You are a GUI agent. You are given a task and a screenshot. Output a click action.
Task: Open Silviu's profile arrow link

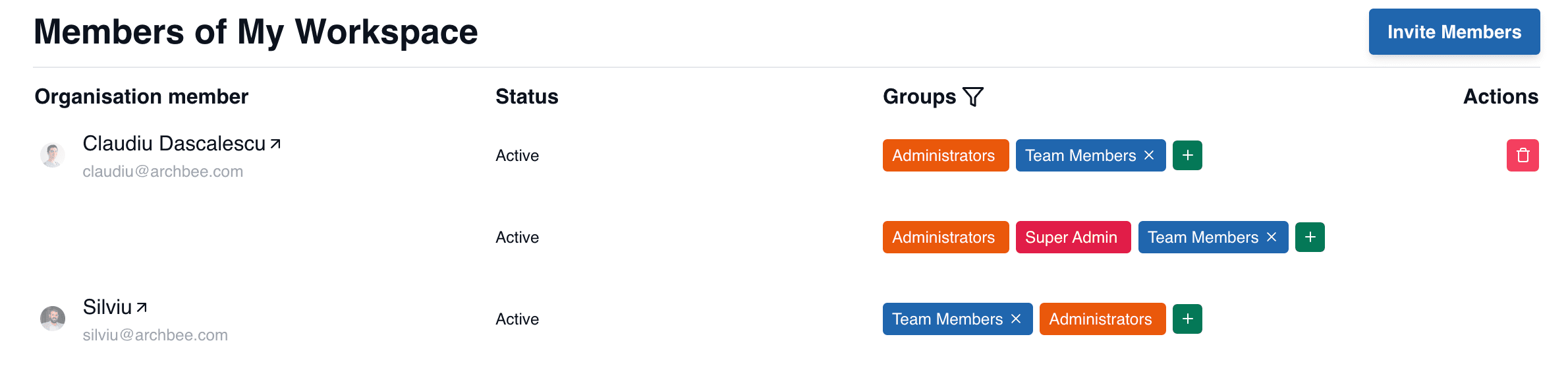tap(142, 307)
